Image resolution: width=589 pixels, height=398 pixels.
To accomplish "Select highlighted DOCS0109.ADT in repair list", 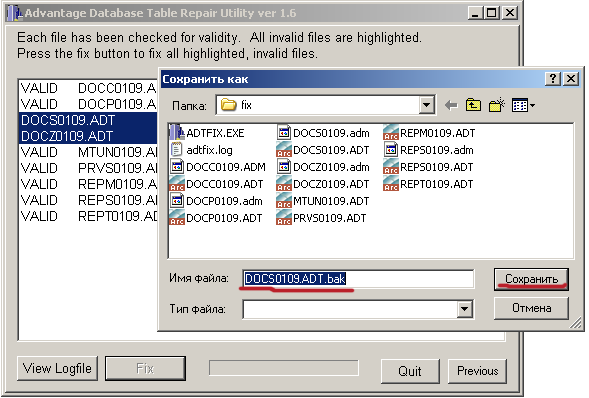I will pyautogui.click(x=88, y=120).
